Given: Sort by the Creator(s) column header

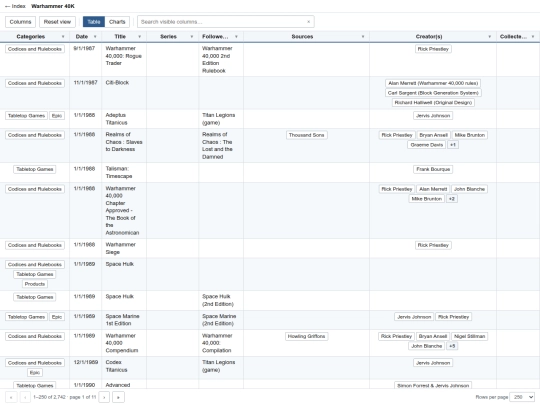Looking at the screenshot, I should 429,37.
